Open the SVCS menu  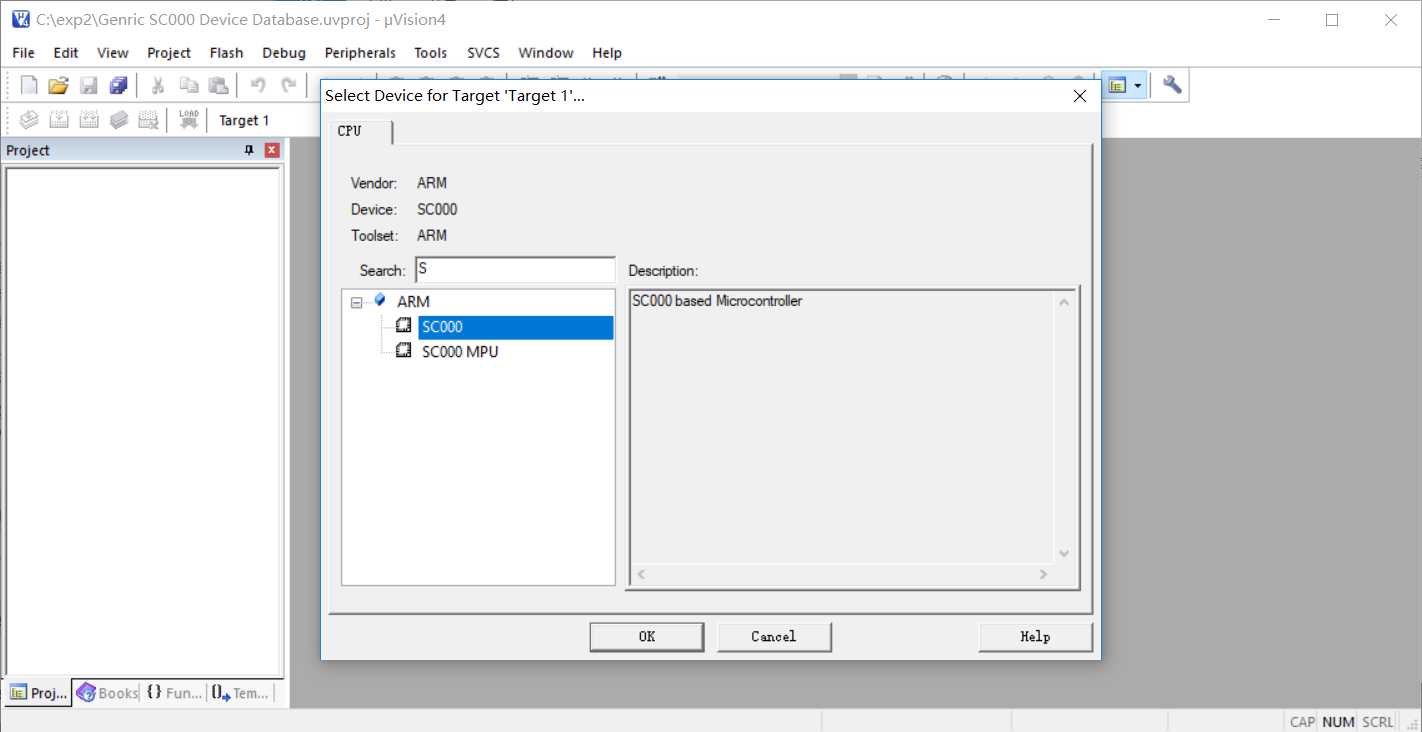pyautogui.click(x=483, y=53)
